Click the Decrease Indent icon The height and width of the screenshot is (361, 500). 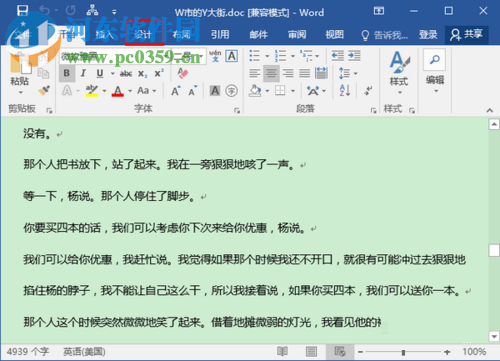338,56
